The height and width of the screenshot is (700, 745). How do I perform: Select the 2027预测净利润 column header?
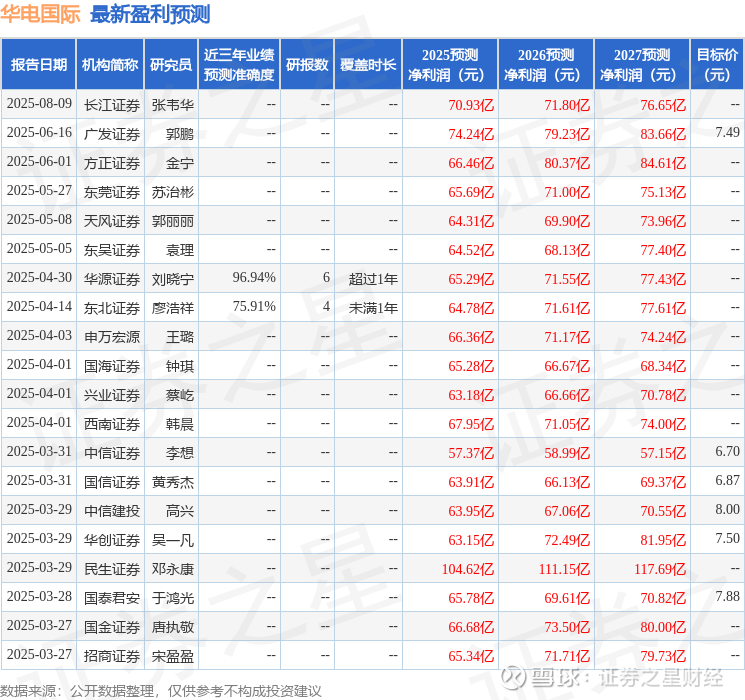[x=642, y=65]
